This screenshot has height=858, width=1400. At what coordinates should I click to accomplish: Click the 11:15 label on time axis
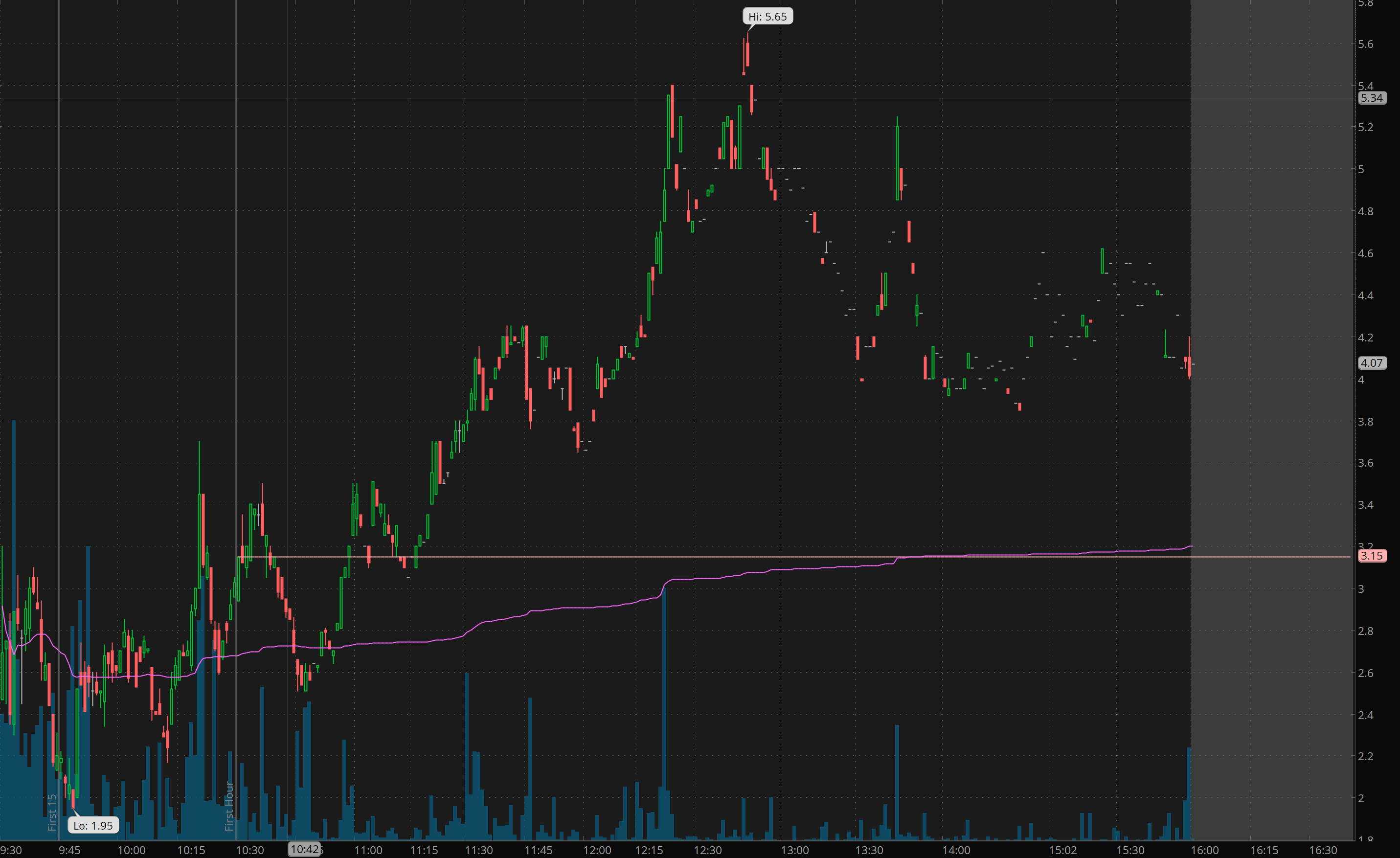click(x=424, y=850)
